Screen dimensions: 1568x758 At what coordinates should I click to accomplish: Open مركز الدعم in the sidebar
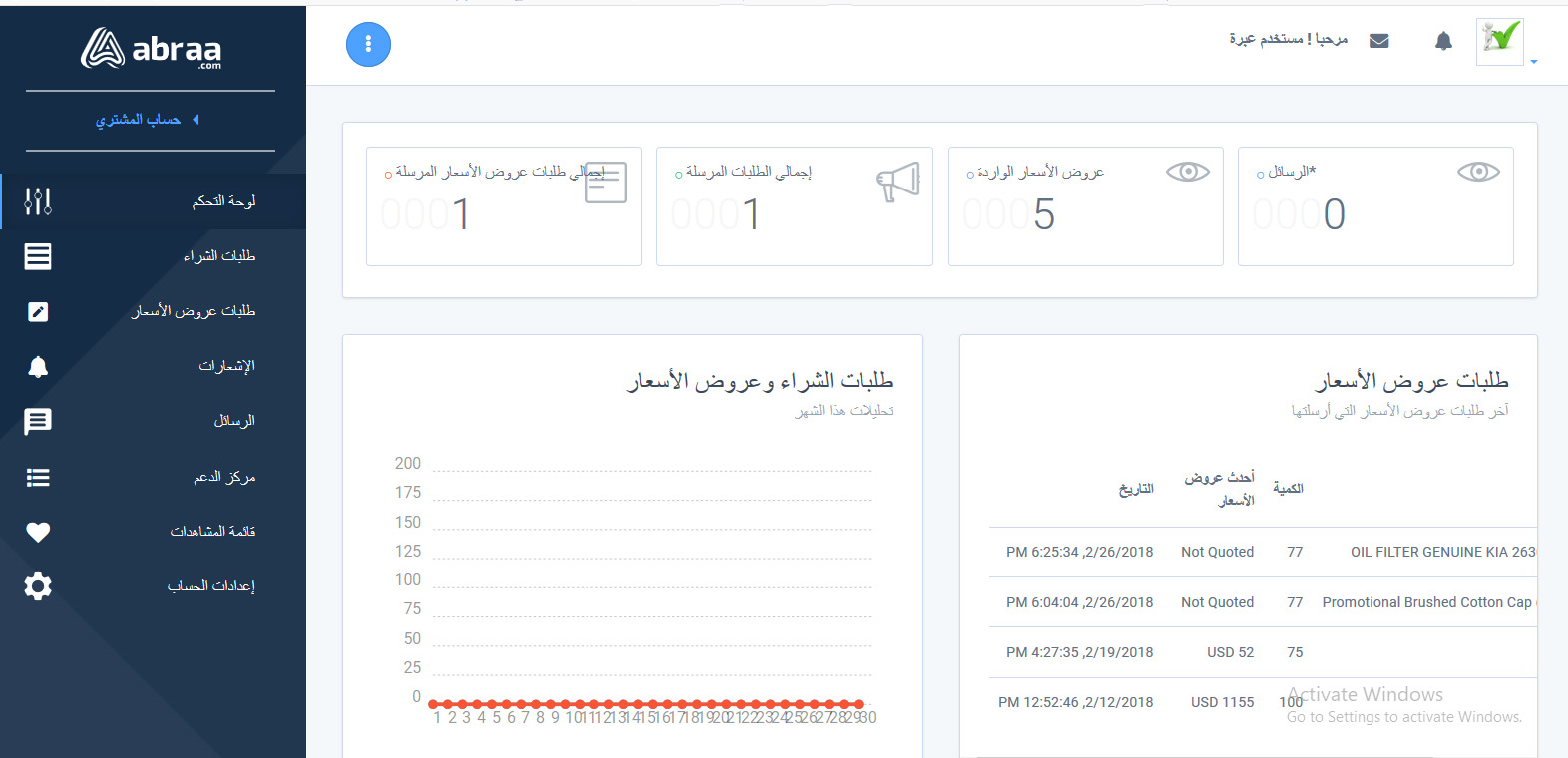pyautogui.click(x=224, y=477)
